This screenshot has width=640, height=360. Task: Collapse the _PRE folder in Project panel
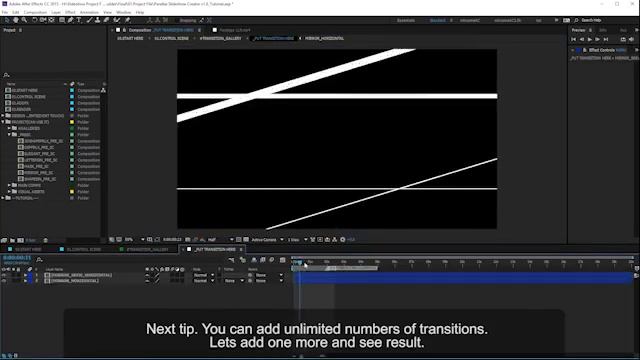(9, 134)
